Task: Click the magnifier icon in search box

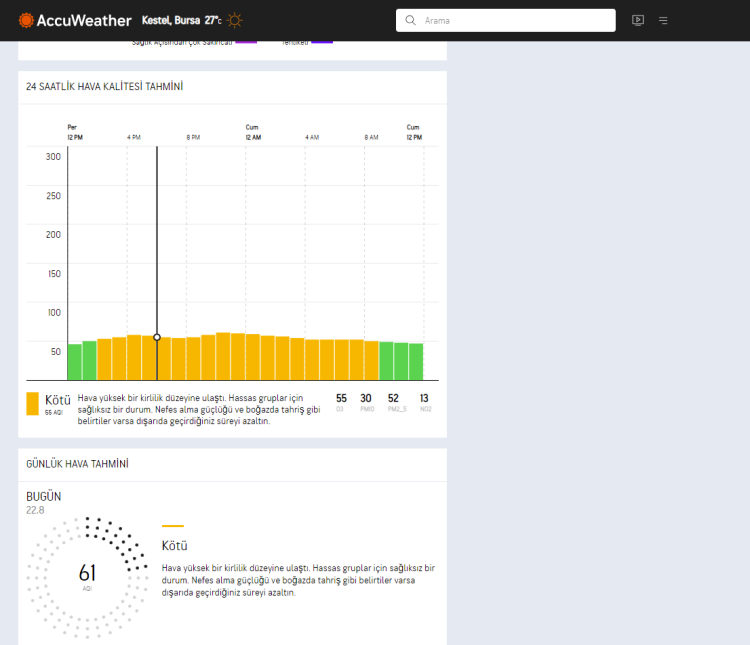Action: coord(410,20)
